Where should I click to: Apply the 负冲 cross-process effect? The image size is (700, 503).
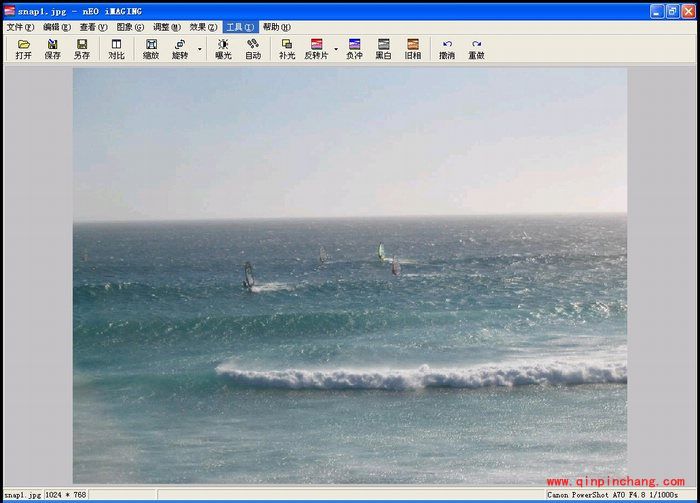pyautogui.click(x=354, y=49)
